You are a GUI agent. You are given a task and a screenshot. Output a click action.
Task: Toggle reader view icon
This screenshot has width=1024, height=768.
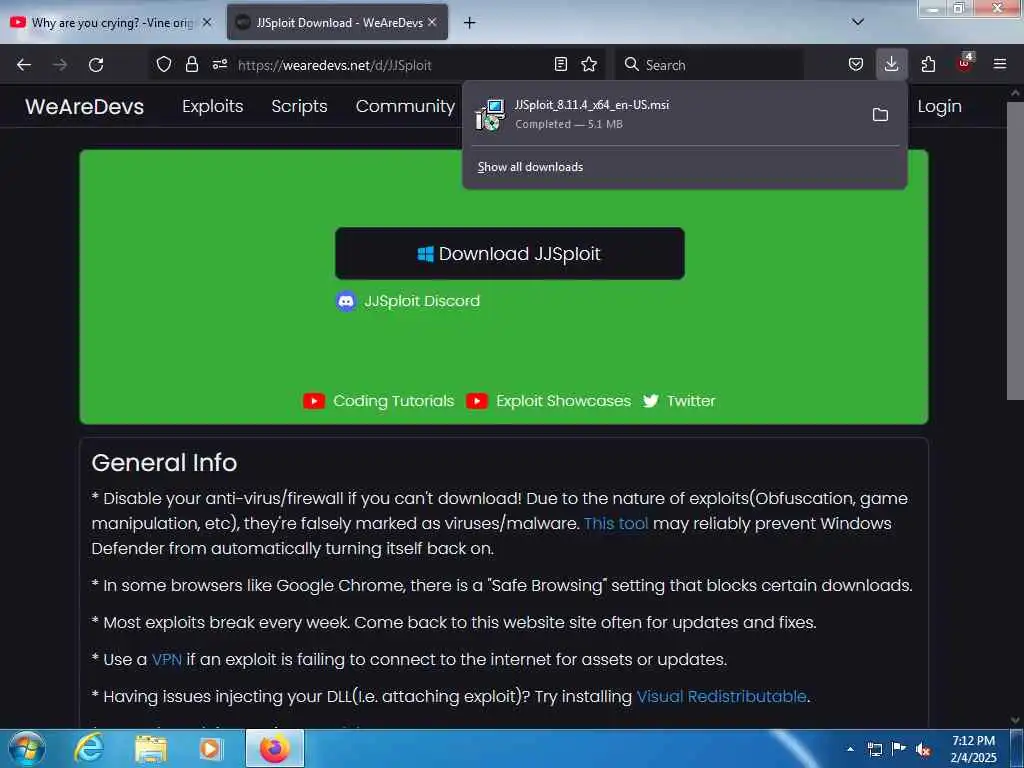pos(560,64)
